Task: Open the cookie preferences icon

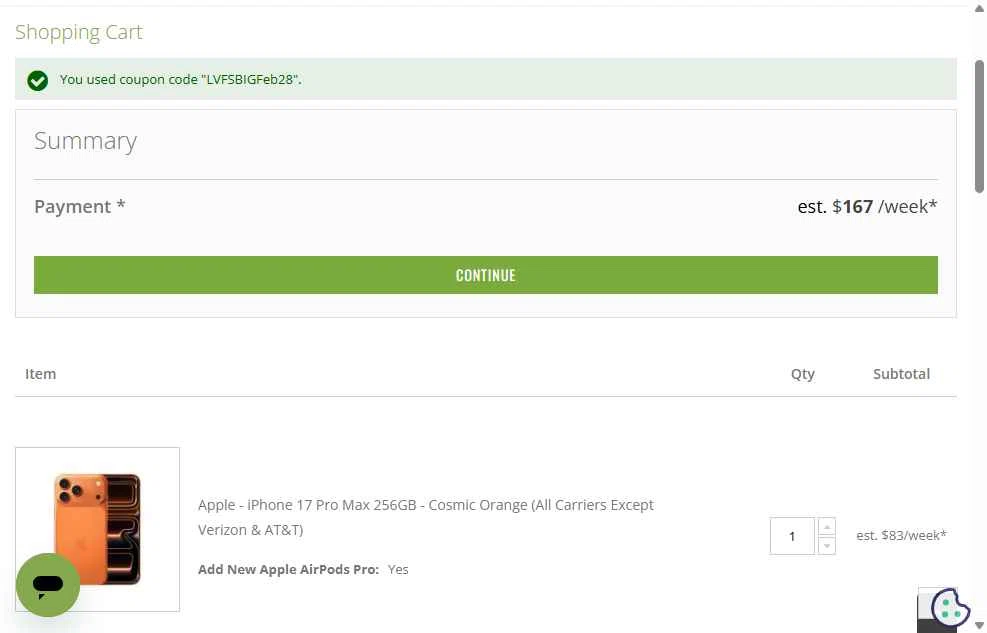Action: pyautogui.click(x=950, y=608)
